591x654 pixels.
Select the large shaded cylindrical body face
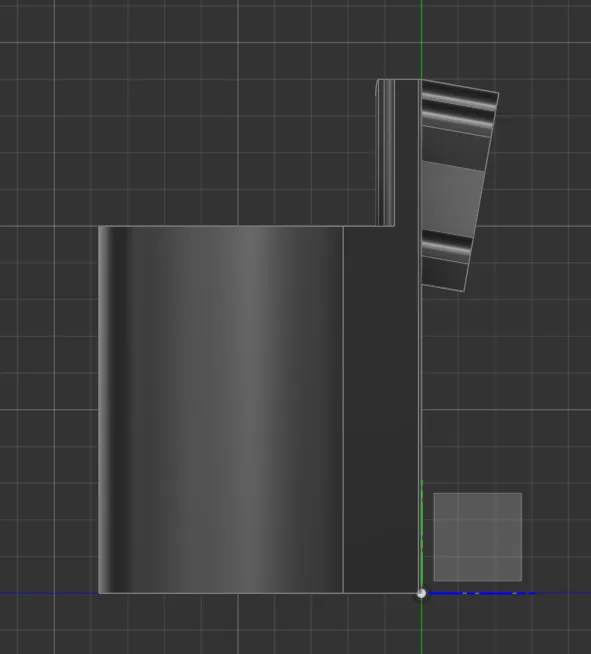point(221,409)
